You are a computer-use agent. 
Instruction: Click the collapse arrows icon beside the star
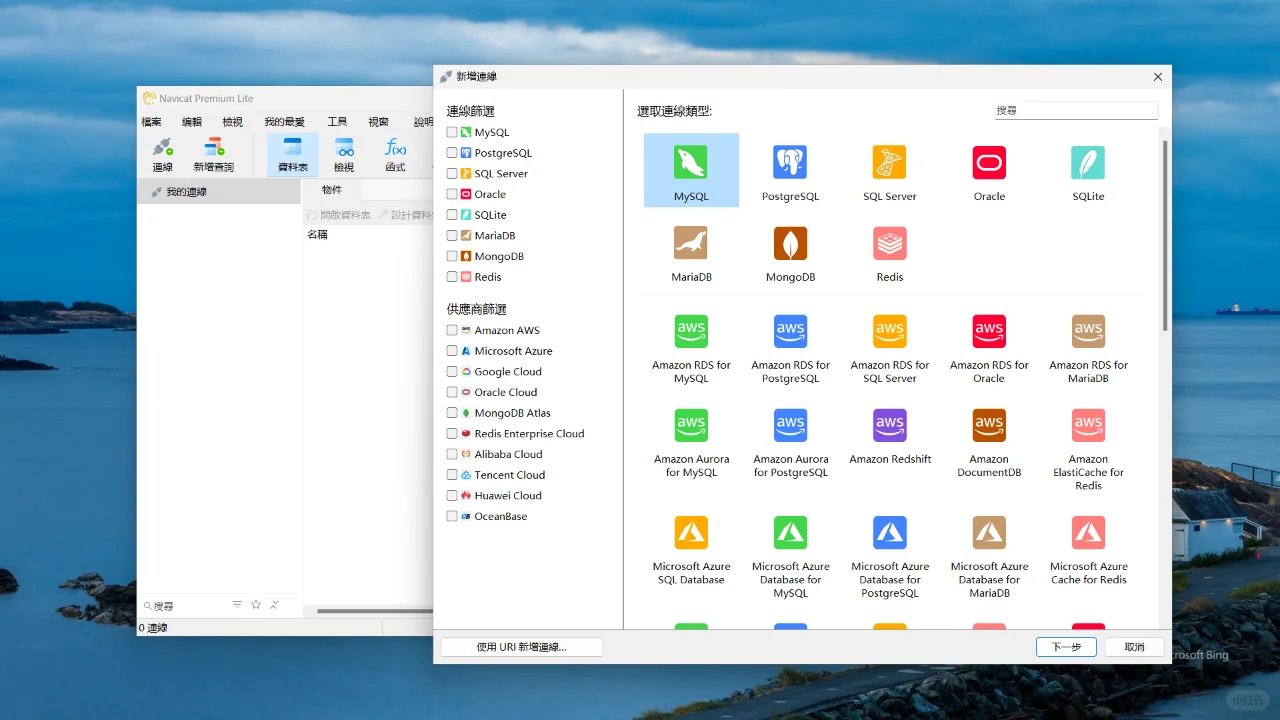274,605
